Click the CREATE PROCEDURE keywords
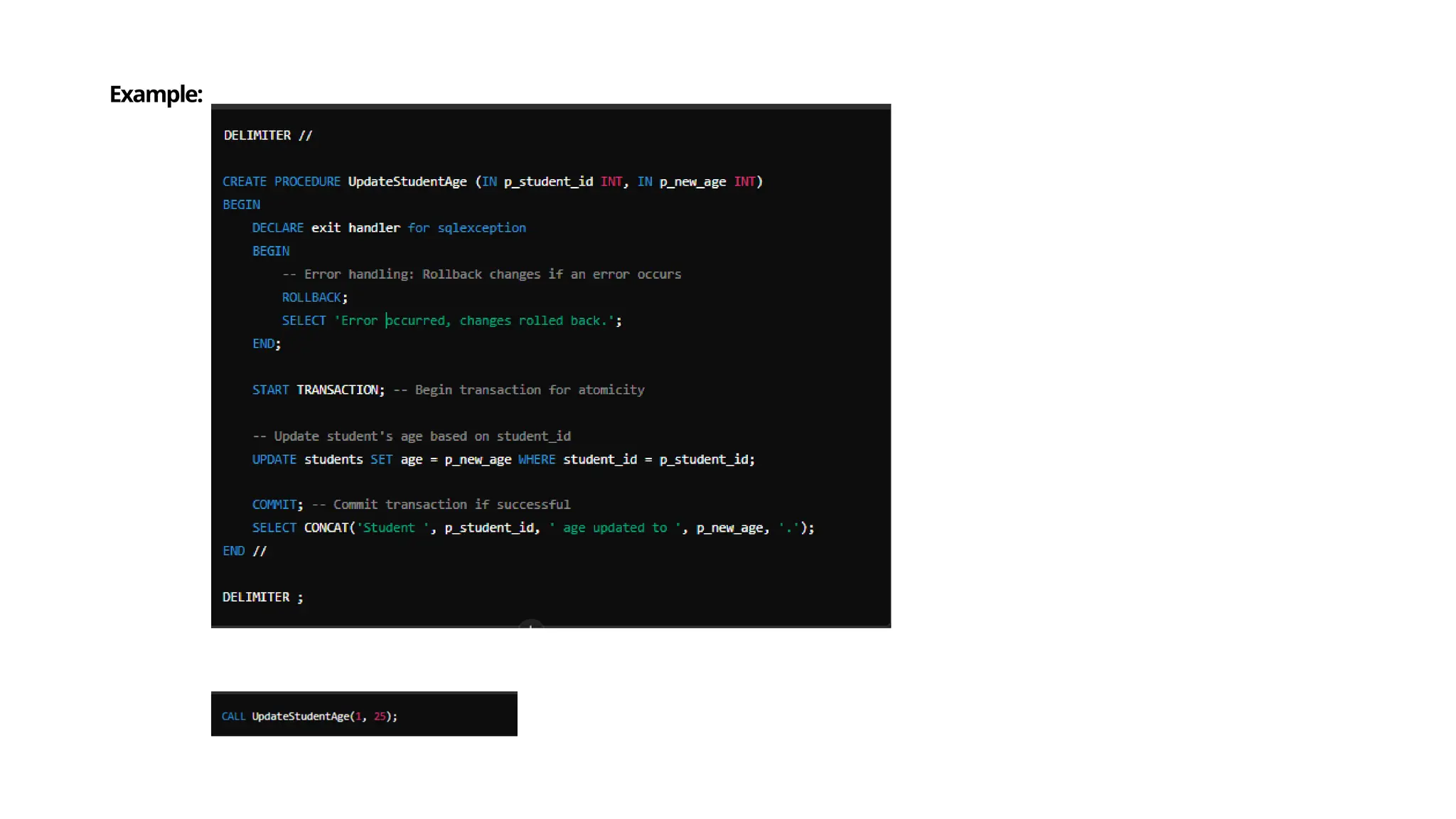 tap(281, 181)
